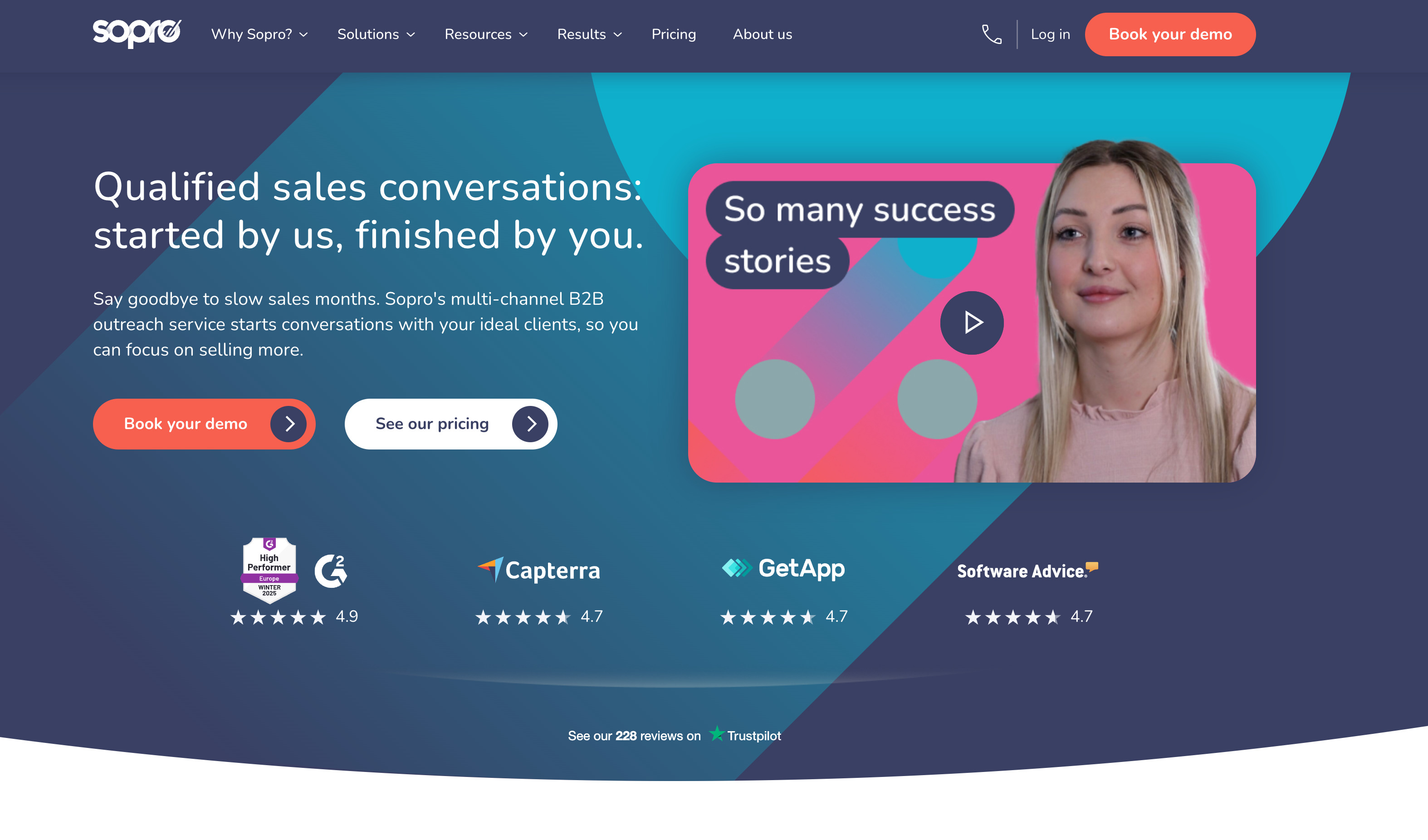Click the Log in link
This screenshot has height=840, width=1428.
click(1050, 34)
